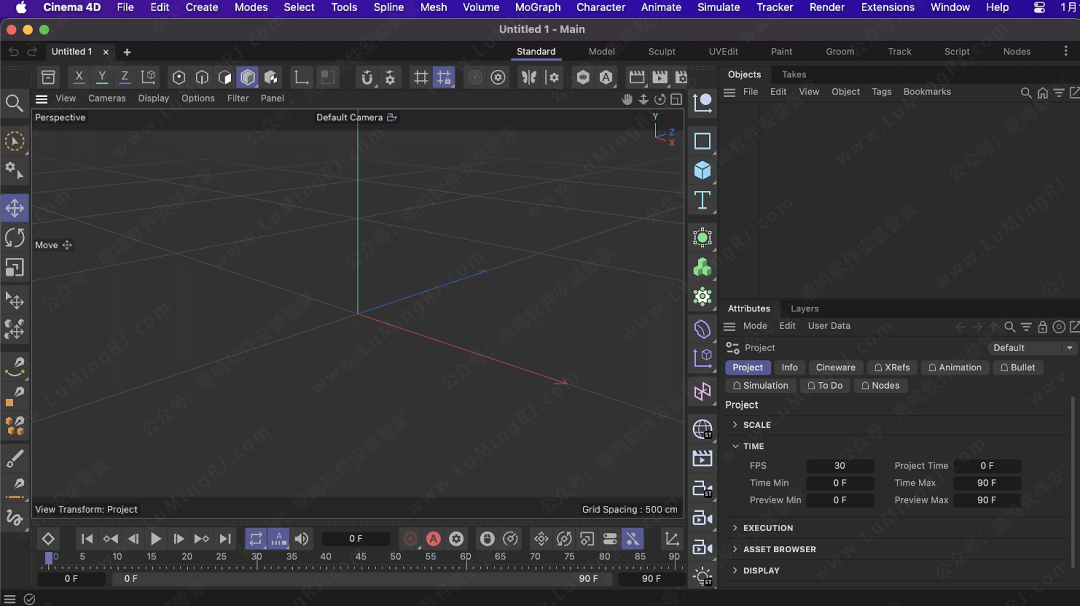Click the FPS value field
Viewport: 1080px width, 606px height.
[840, 466]
